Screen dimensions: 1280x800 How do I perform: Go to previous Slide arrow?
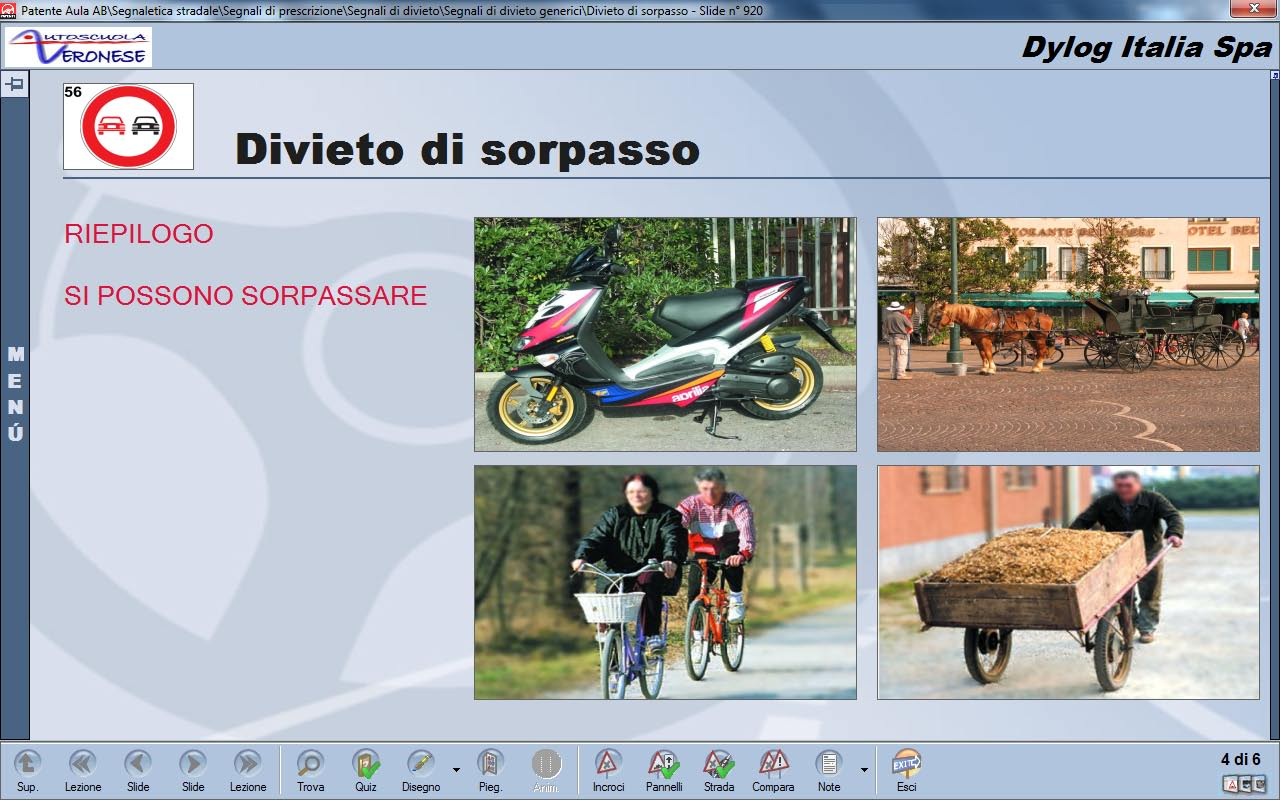coord(138,770)
